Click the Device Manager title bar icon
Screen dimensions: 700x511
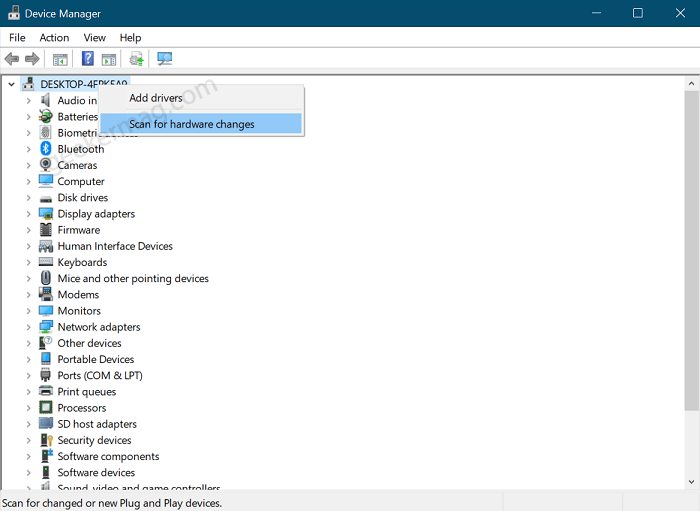(14, 13)
